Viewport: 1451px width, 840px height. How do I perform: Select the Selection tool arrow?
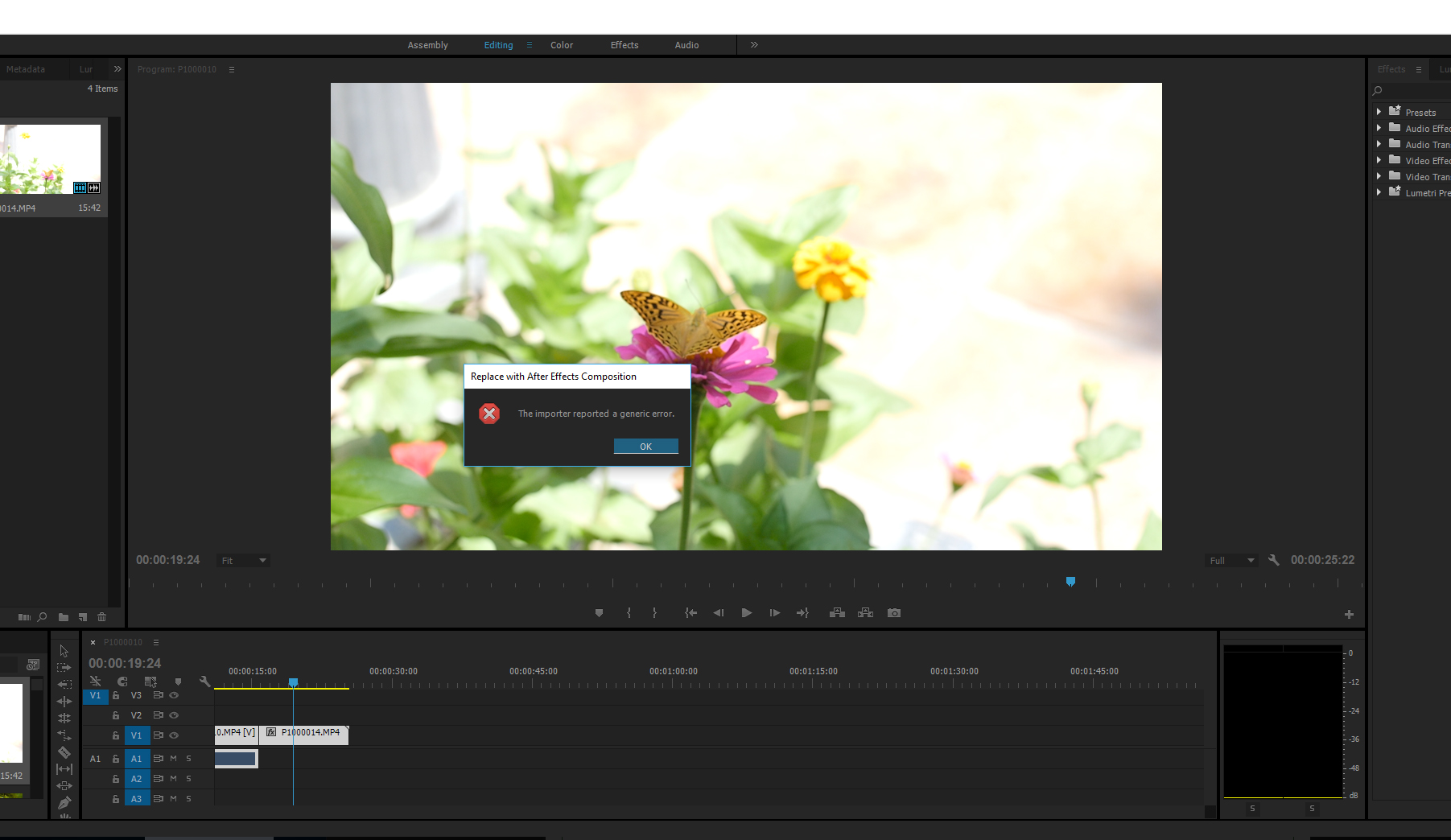pos(64,651)
